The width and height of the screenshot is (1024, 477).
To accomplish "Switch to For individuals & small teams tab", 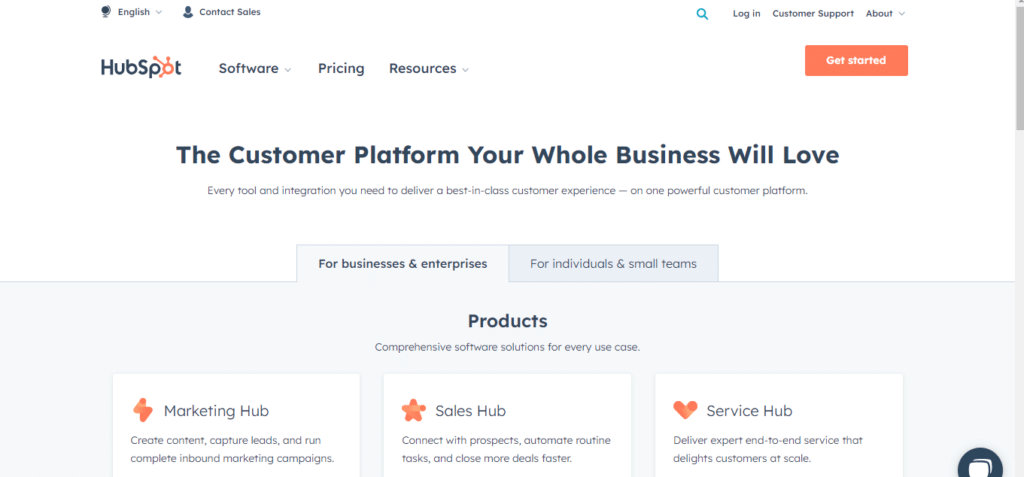I will click(613, 264).
